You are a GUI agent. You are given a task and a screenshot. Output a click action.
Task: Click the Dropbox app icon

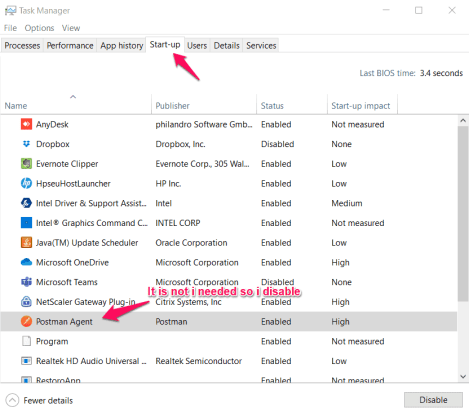click(x=26, y=144)
